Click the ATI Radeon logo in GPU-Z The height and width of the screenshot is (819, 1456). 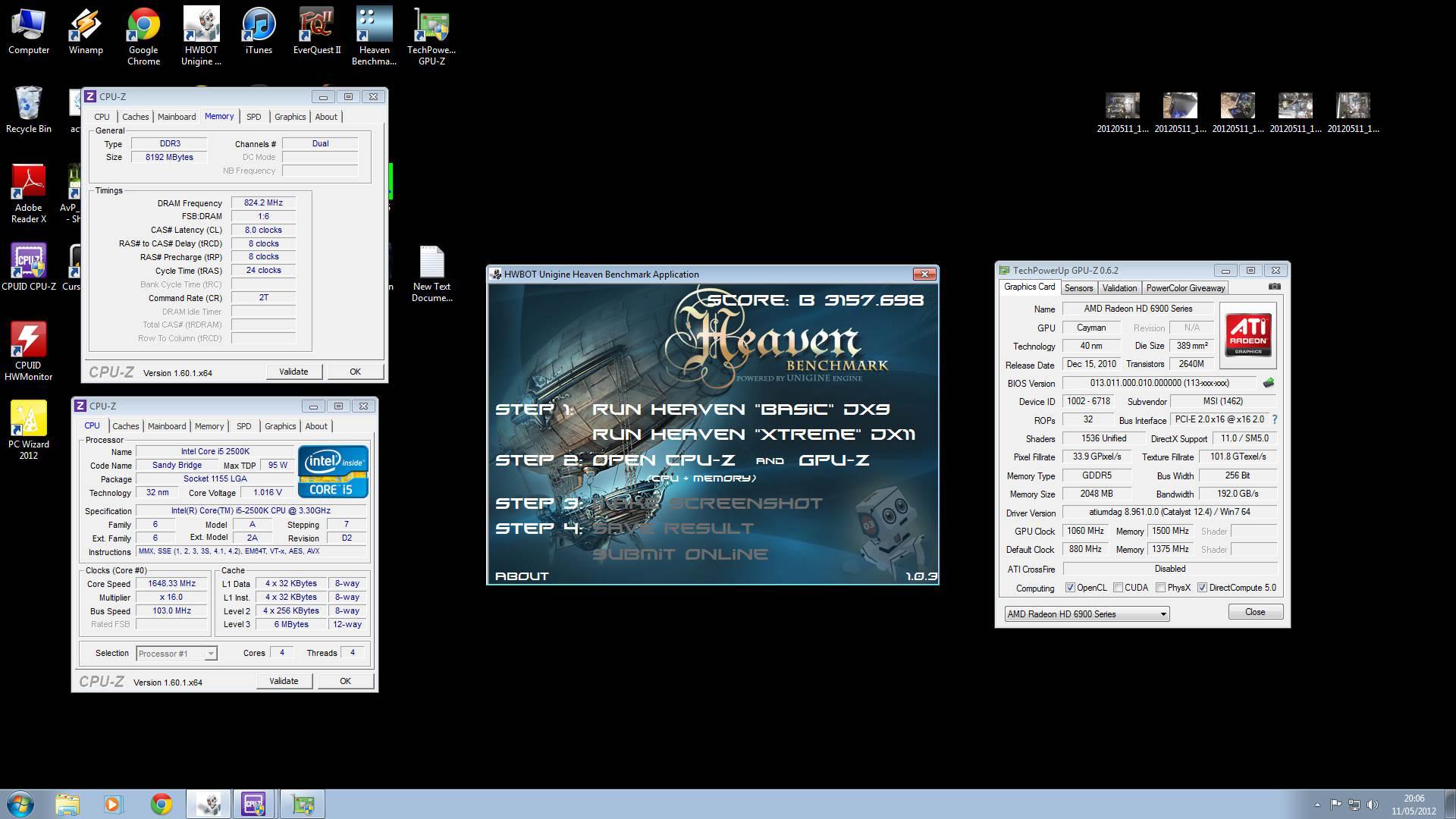(1248, 335)
